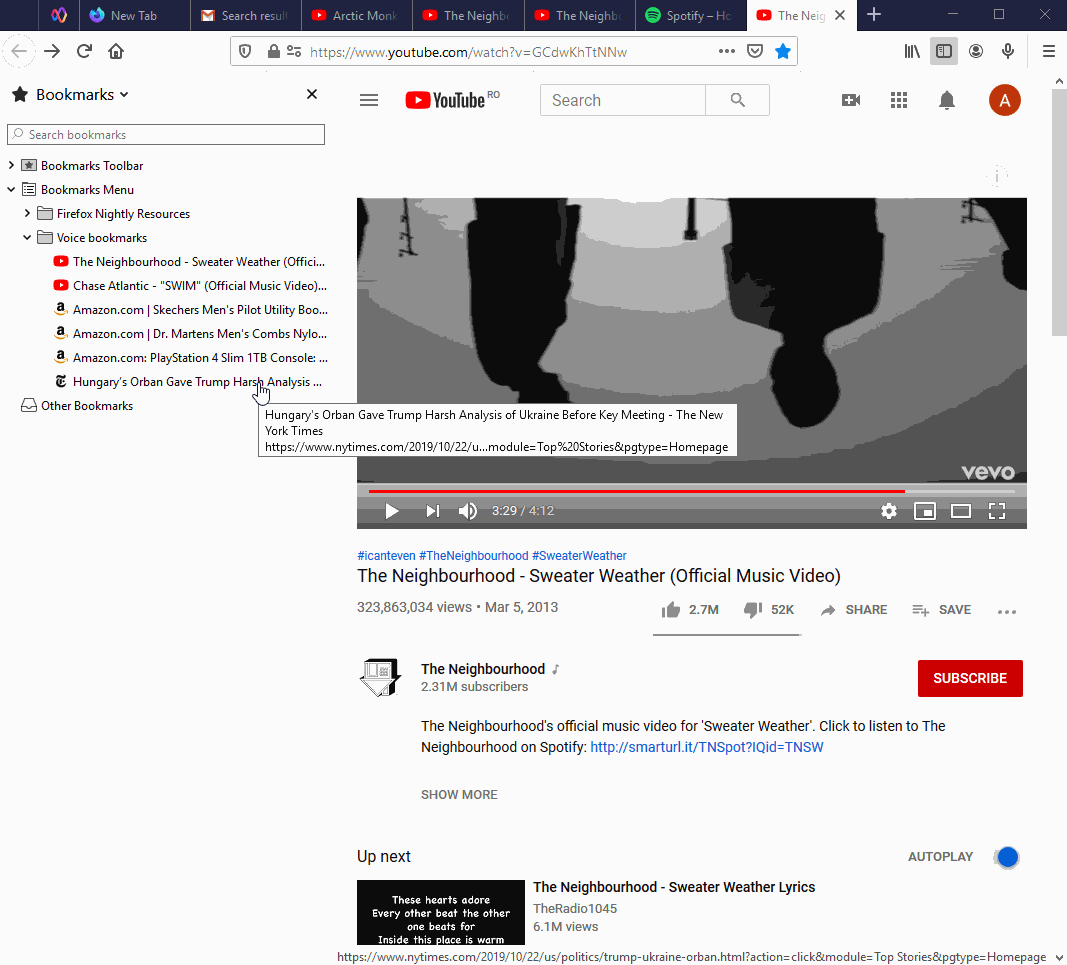Toggle theater mode
Image resolution: width=1067 pixels, height=965 pixels.
[961, 511]
